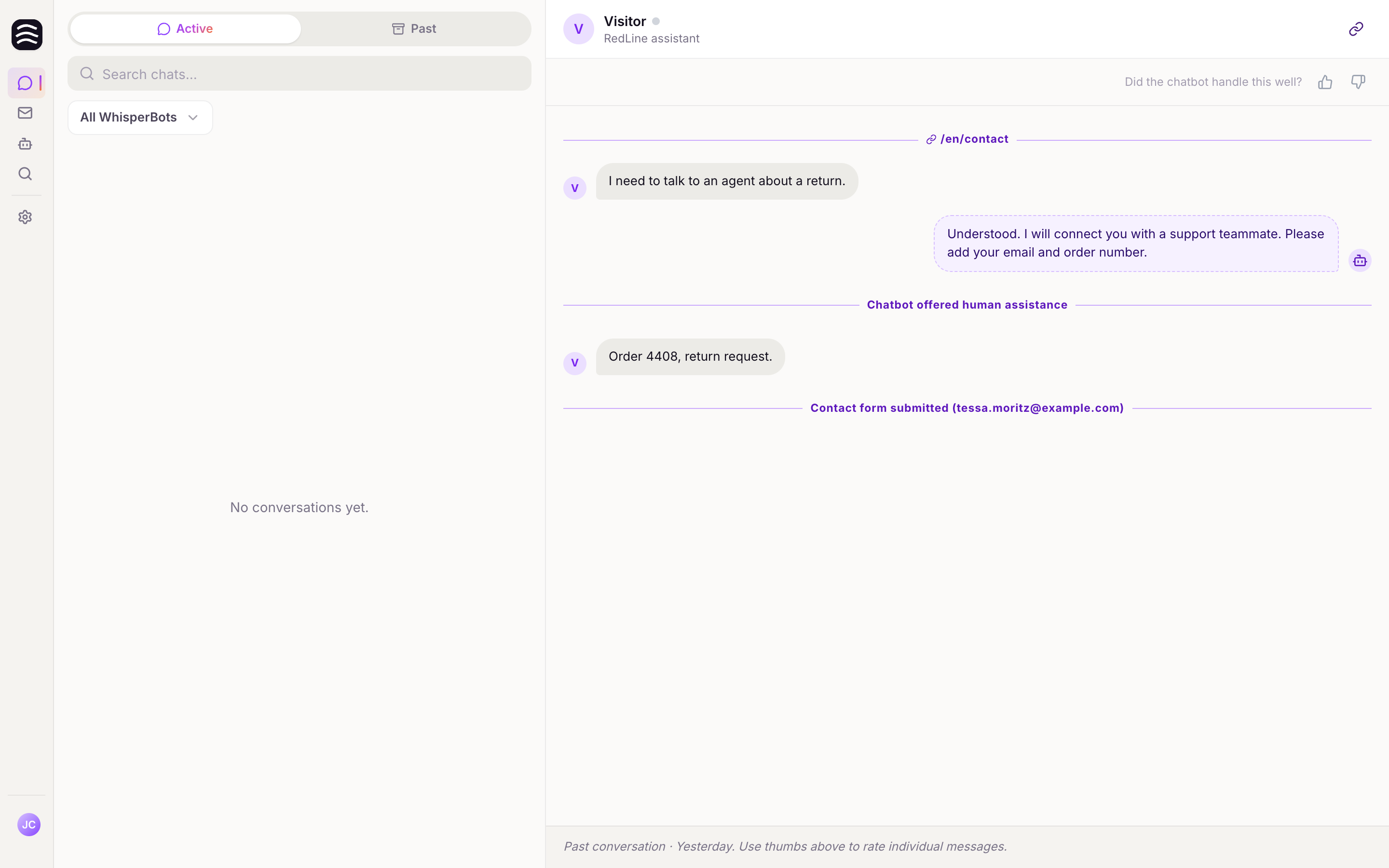Open the /en/contact page link

[967, 139]
